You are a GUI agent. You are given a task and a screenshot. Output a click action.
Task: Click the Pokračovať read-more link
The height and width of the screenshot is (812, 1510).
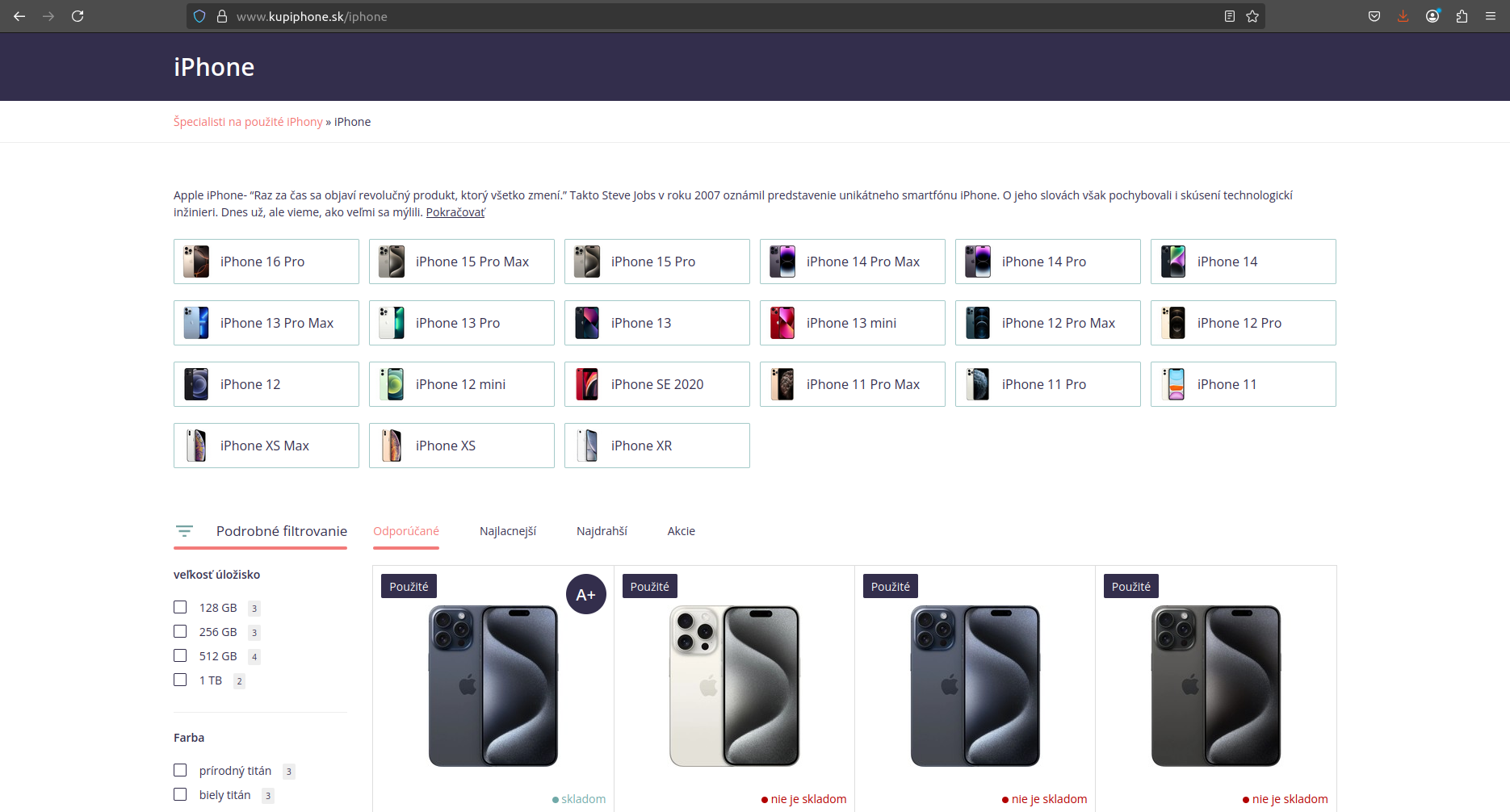[455, 212]
